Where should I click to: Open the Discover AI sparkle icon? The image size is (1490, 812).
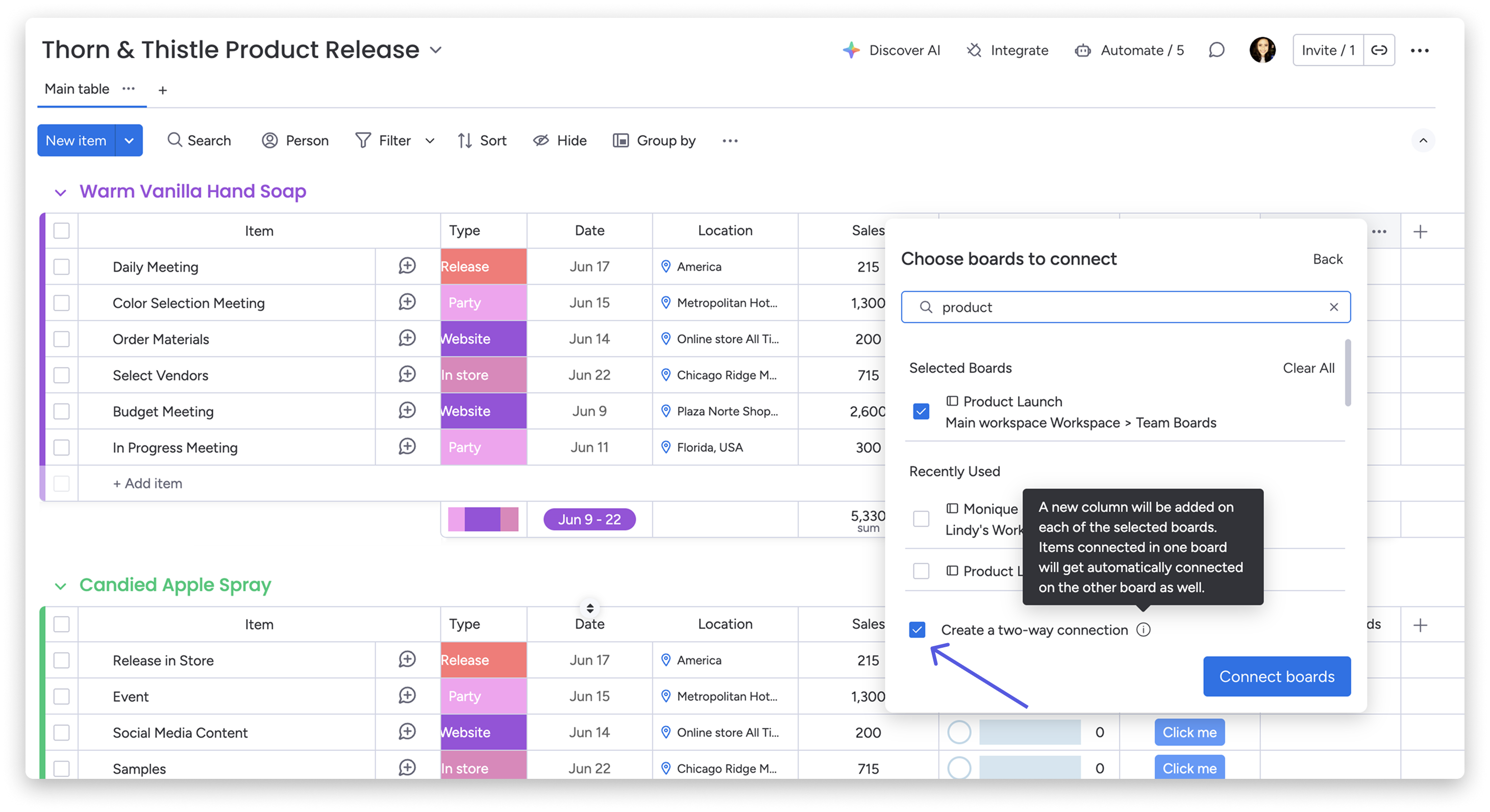click(x=851, y=50)
